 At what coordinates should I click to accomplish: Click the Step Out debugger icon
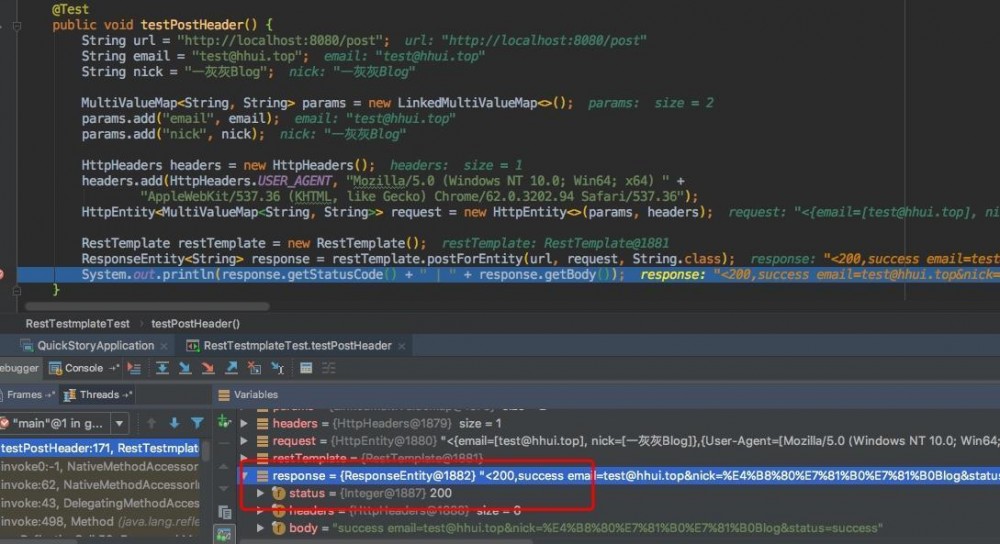click(x=231, y=368)
